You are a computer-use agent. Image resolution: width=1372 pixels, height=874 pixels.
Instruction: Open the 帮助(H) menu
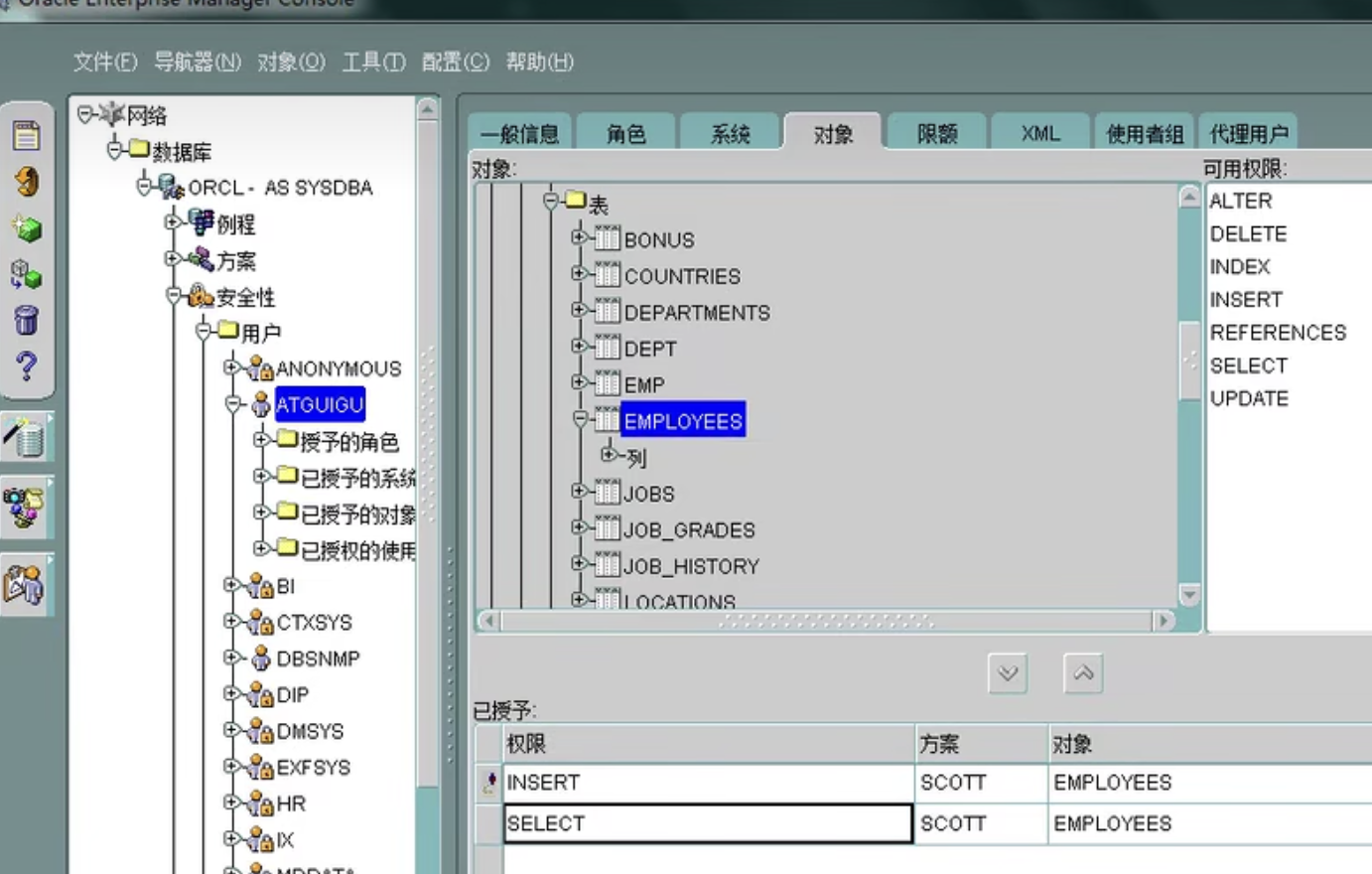[x=539, y=62]
